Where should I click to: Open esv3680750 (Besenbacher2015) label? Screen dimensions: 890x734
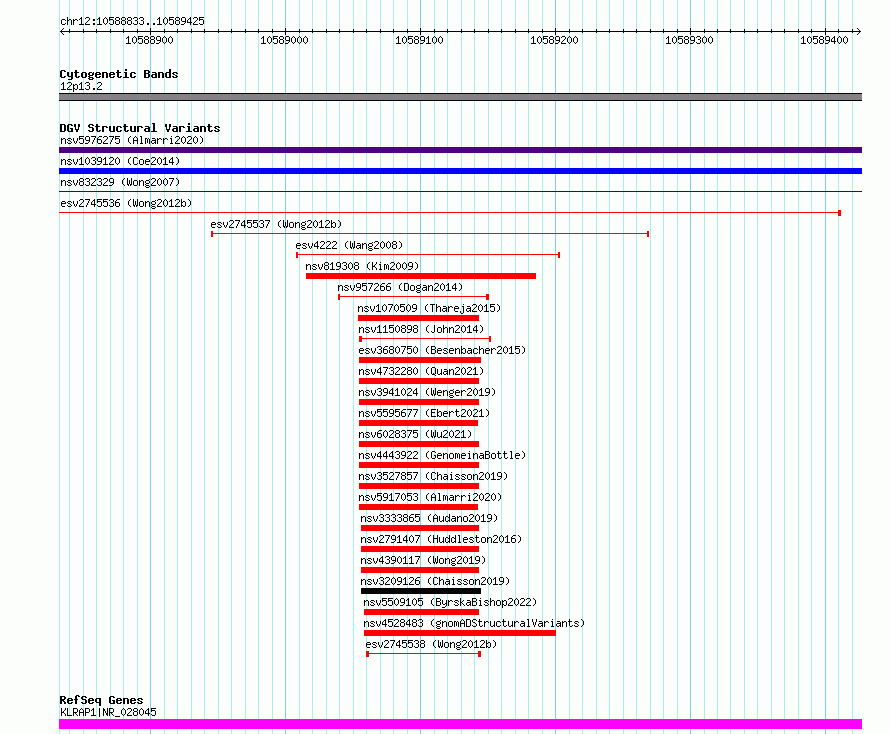(x=442, y=350)
